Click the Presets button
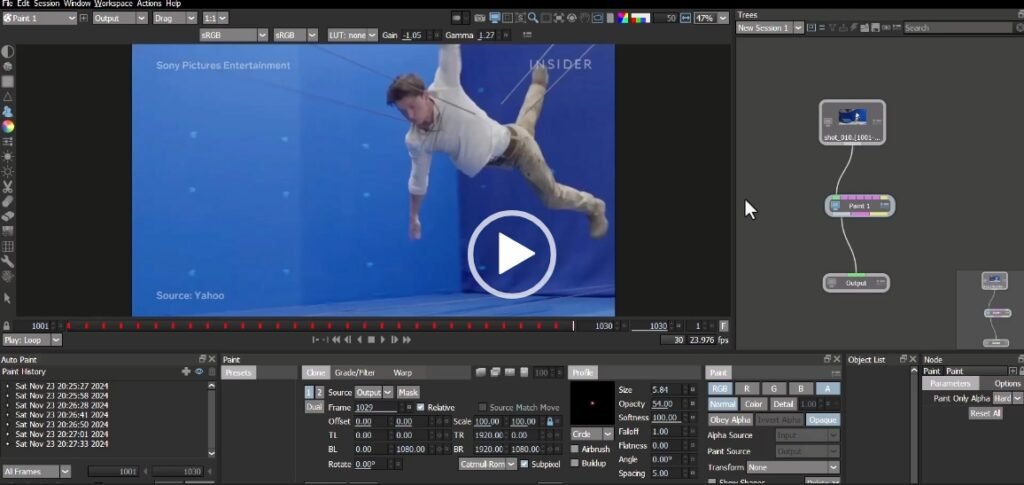The image size is (1024, 485). pos(238,373)
